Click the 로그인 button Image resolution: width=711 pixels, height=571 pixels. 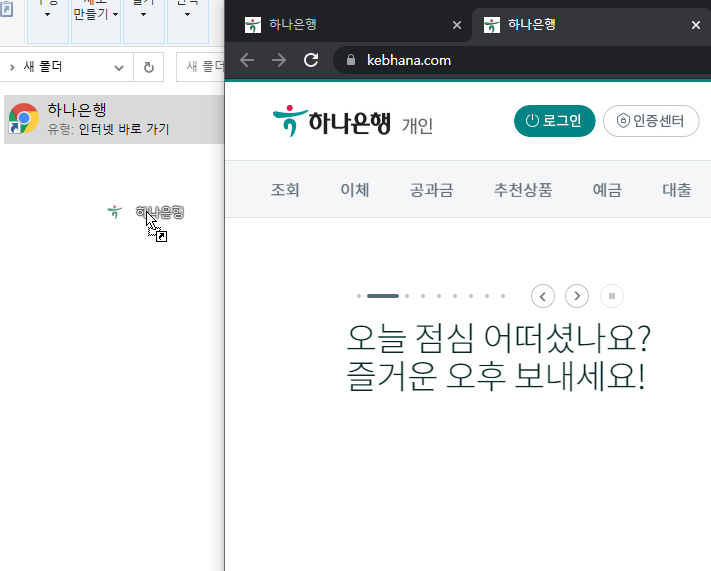tap(554, 121)
